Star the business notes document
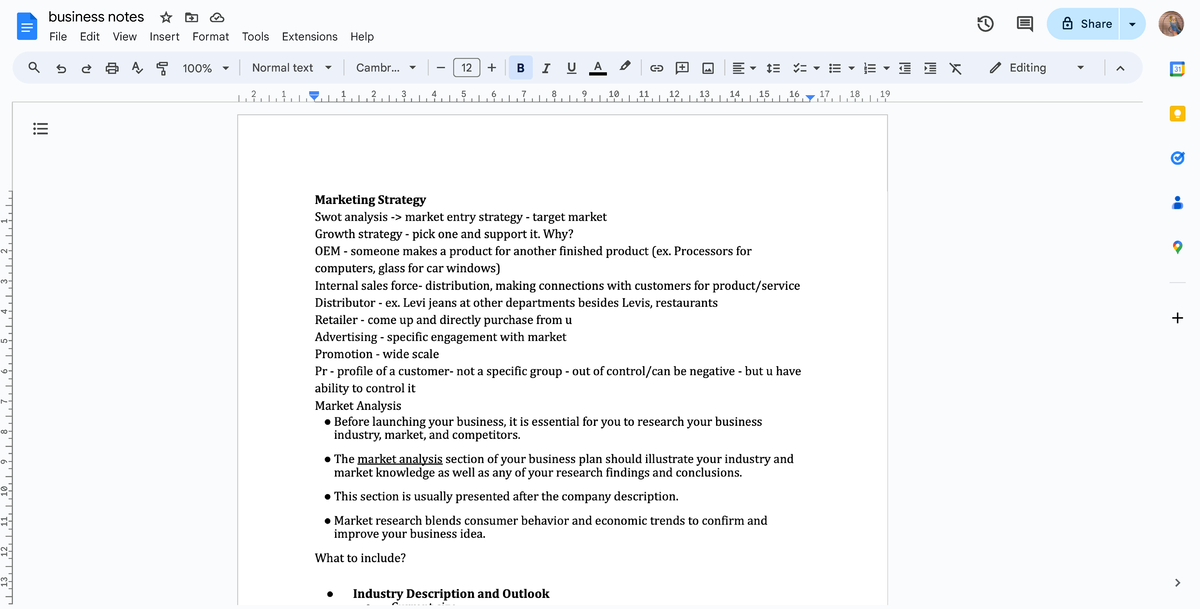The height and width of the screenshot is (609, 1200). pyautogui.click(x=165, y=17)
